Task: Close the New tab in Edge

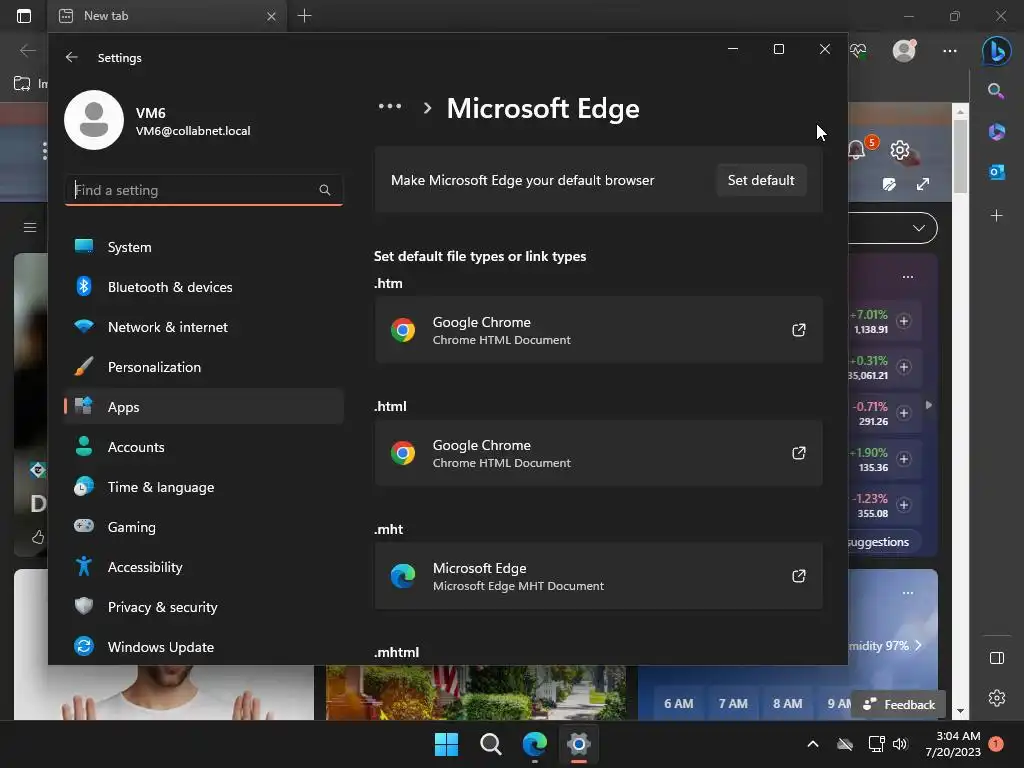Action: (271, 16)
